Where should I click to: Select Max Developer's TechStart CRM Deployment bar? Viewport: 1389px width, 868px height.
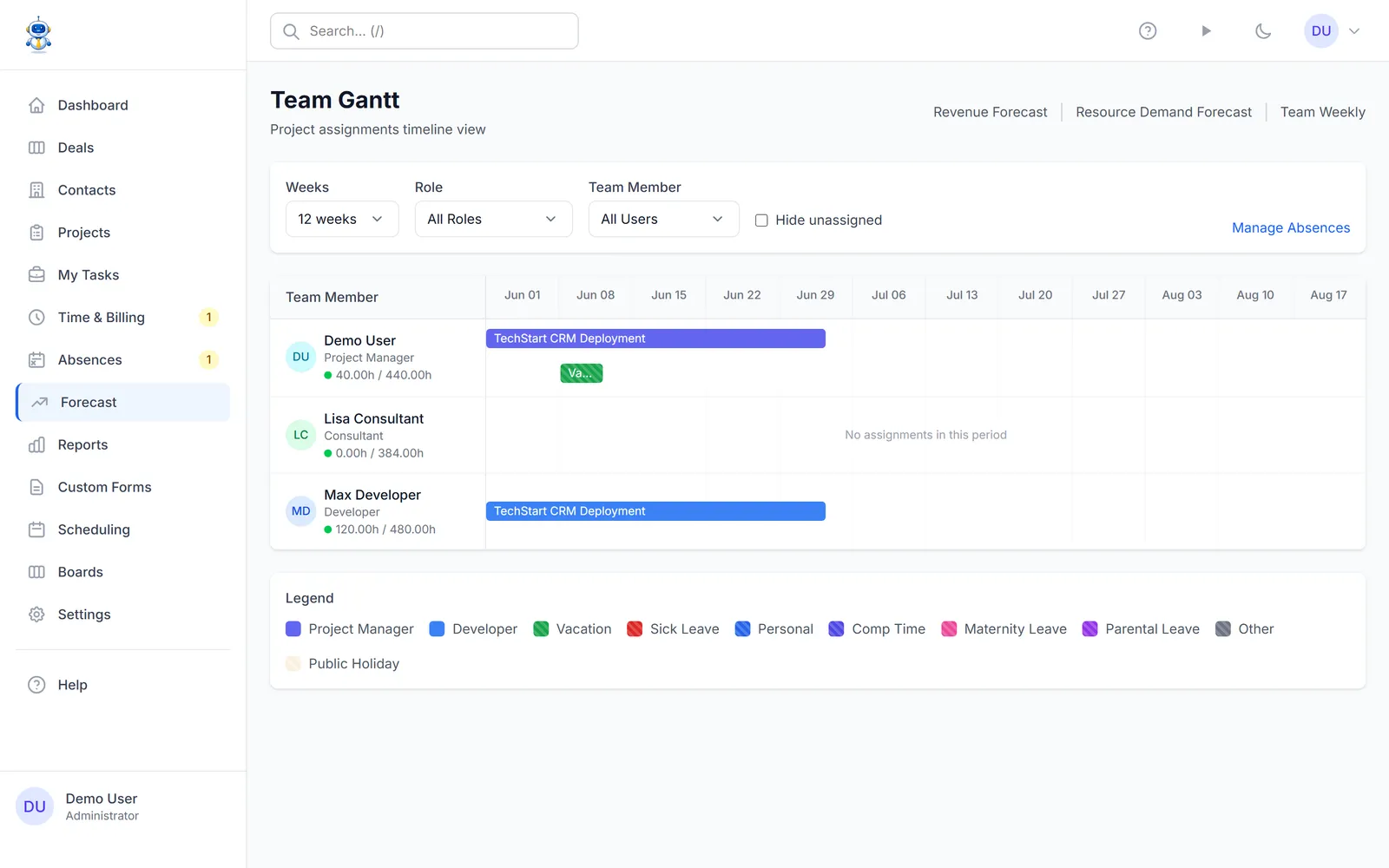coord(655,511)
